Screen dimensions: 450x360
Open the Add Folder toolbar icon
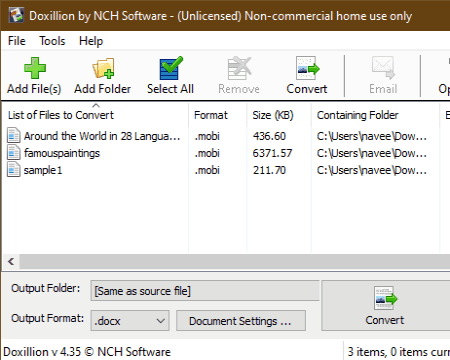tap(103, 68)
